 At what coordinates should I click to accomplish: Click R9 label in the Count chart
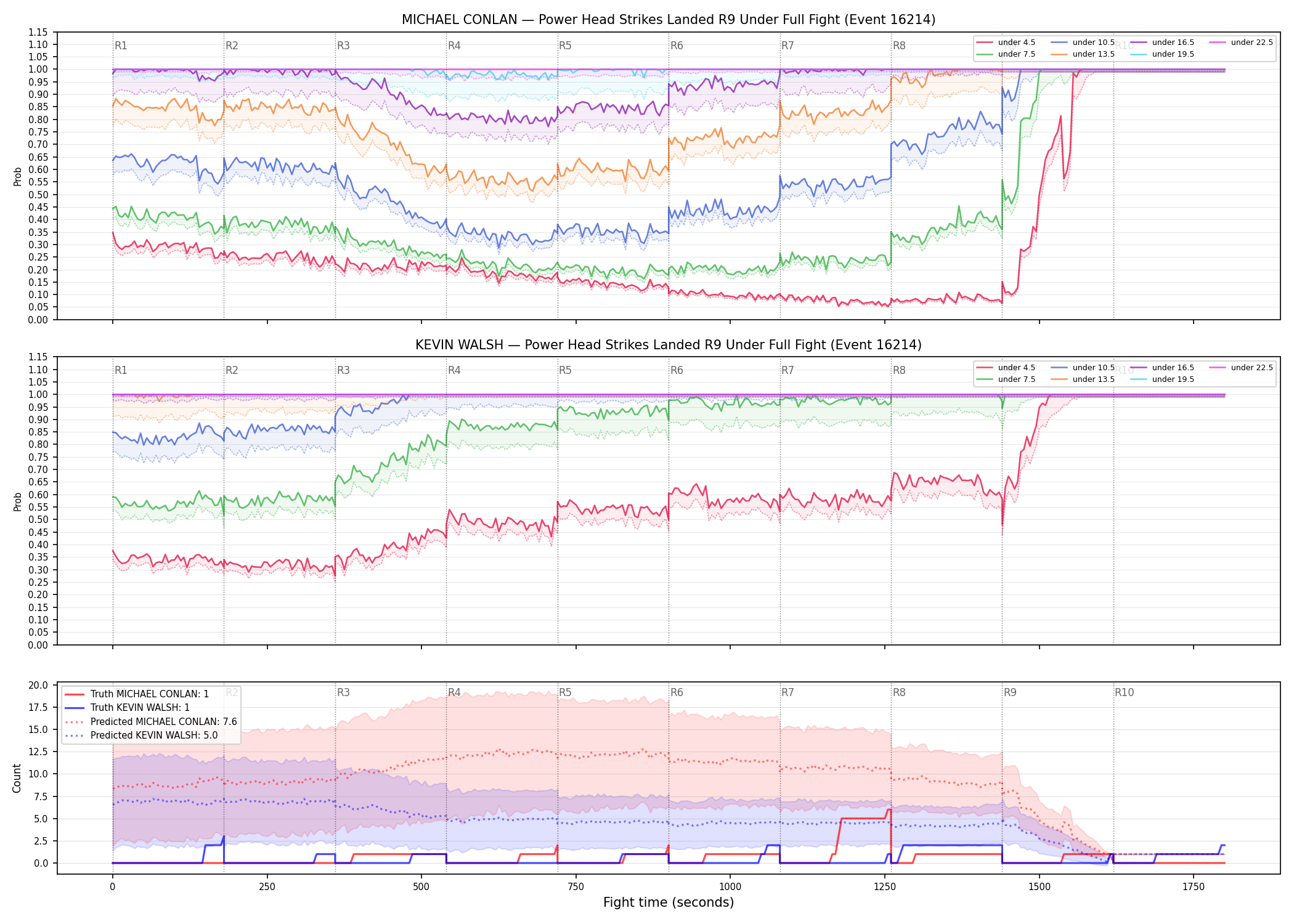pos(1010,692)
